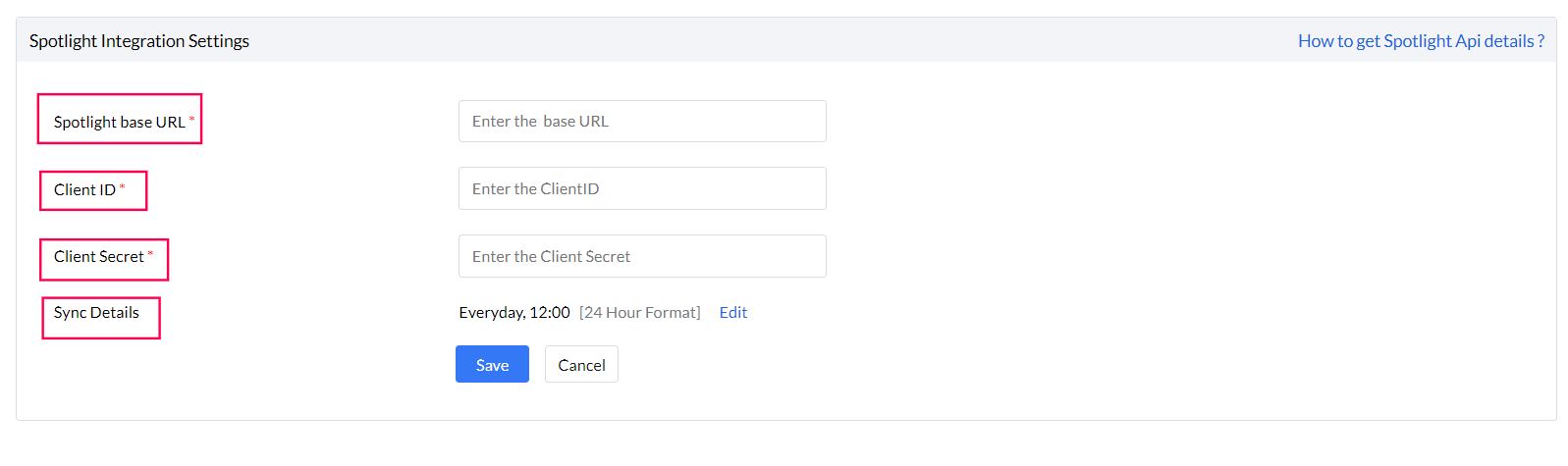The width and height of the screenshot is (1568, 466).
Task: Edit the sync schedule details
Action: [733, 312]
